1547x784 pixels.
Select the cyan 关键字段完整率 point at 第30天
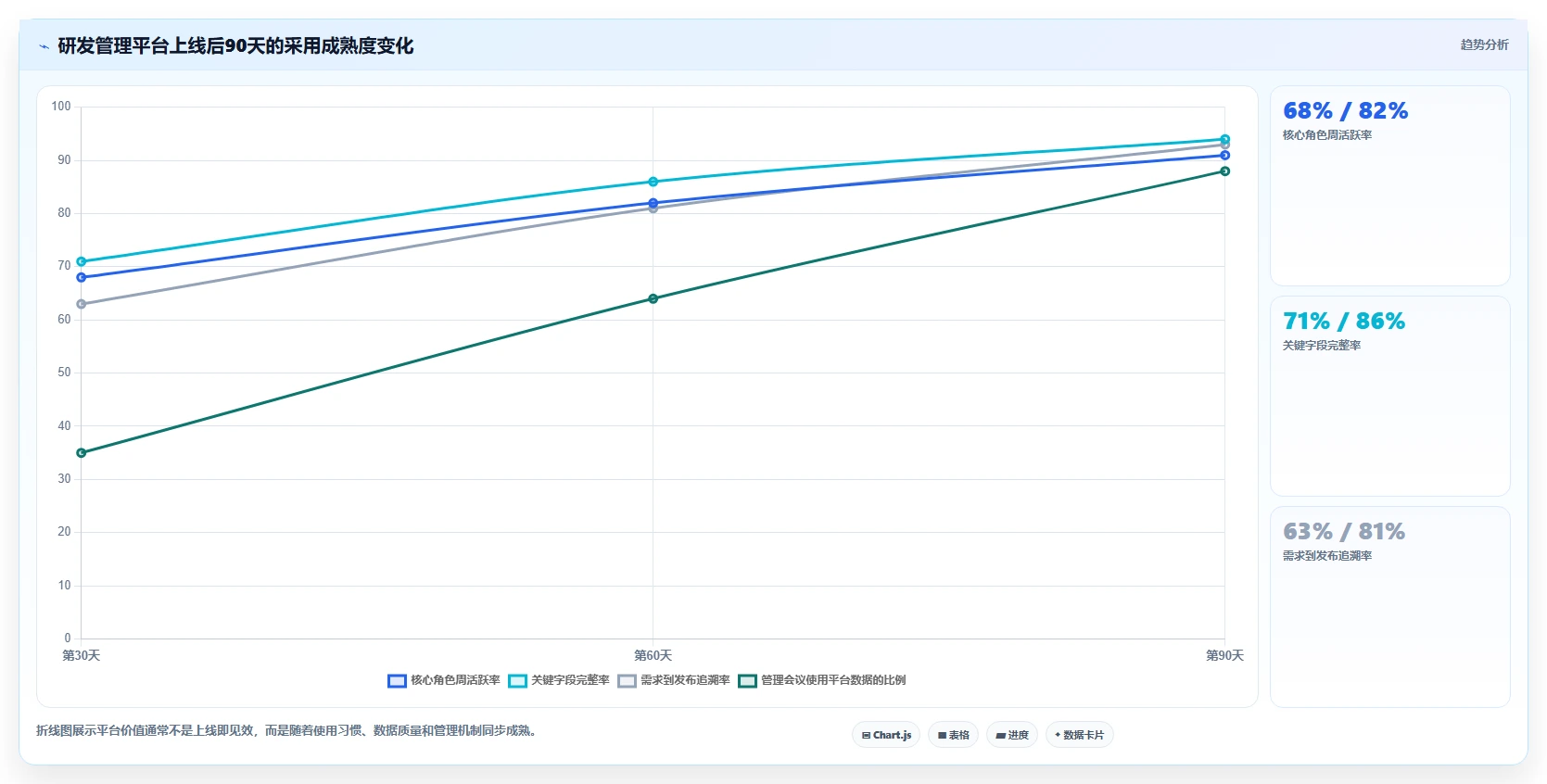[82, 261]
